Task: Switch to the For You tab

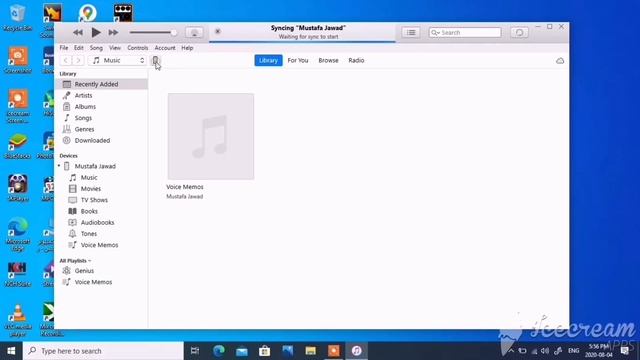Action: click(x=298, y=60)
